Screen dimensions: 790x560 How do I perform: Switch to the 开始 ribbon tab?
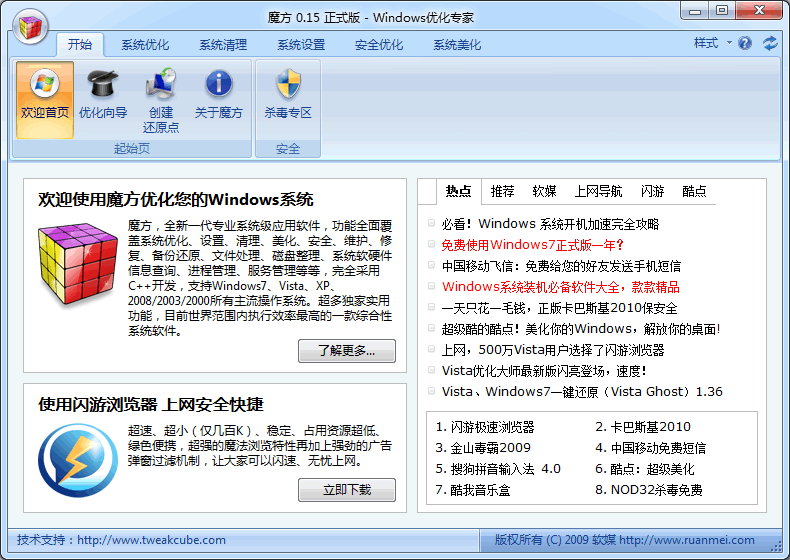point(80,44)
